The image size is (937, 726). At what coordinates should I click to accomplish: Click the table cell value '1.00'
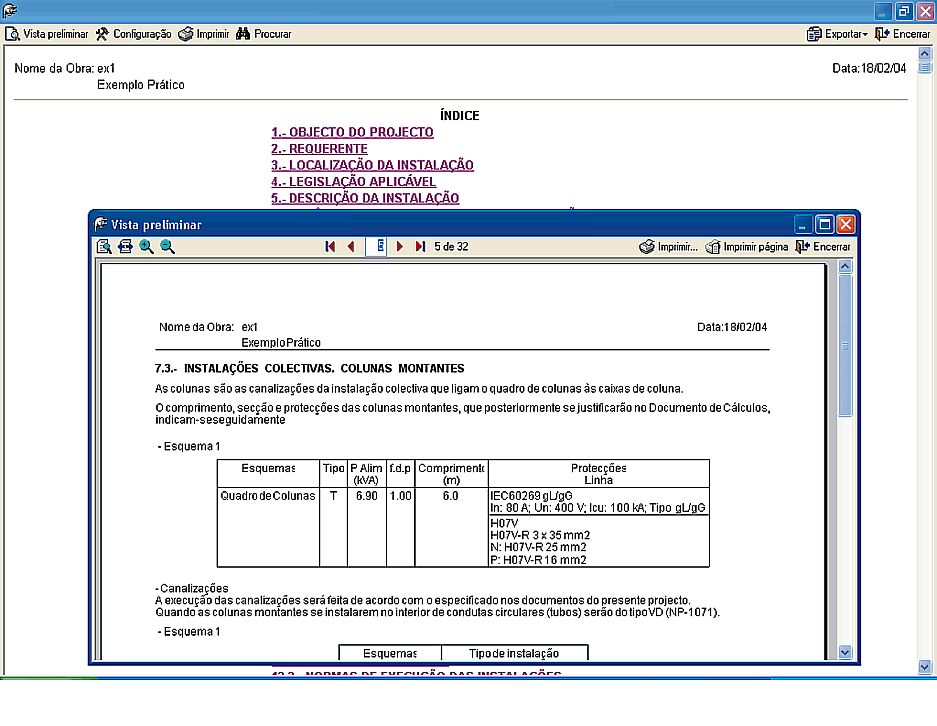(x=400, y=496)
